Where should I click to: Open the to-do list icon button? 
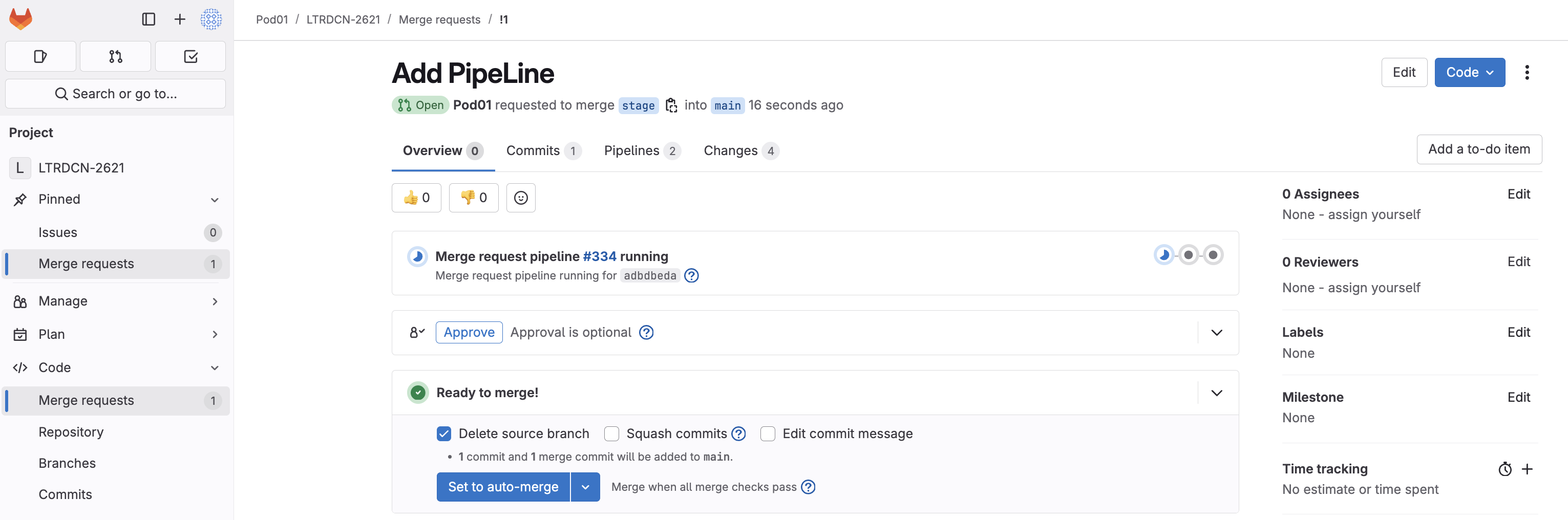[x=190, y=57]
